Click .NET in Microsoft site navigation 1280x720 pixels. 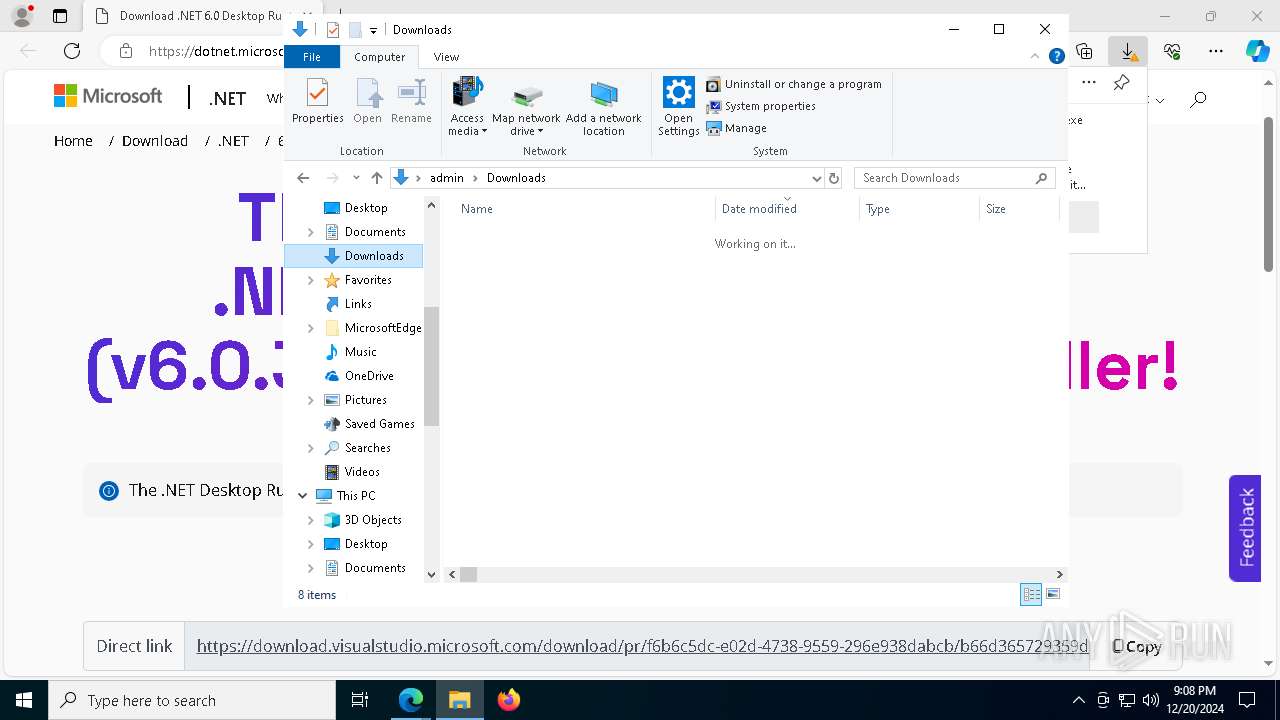click(227, 98)
